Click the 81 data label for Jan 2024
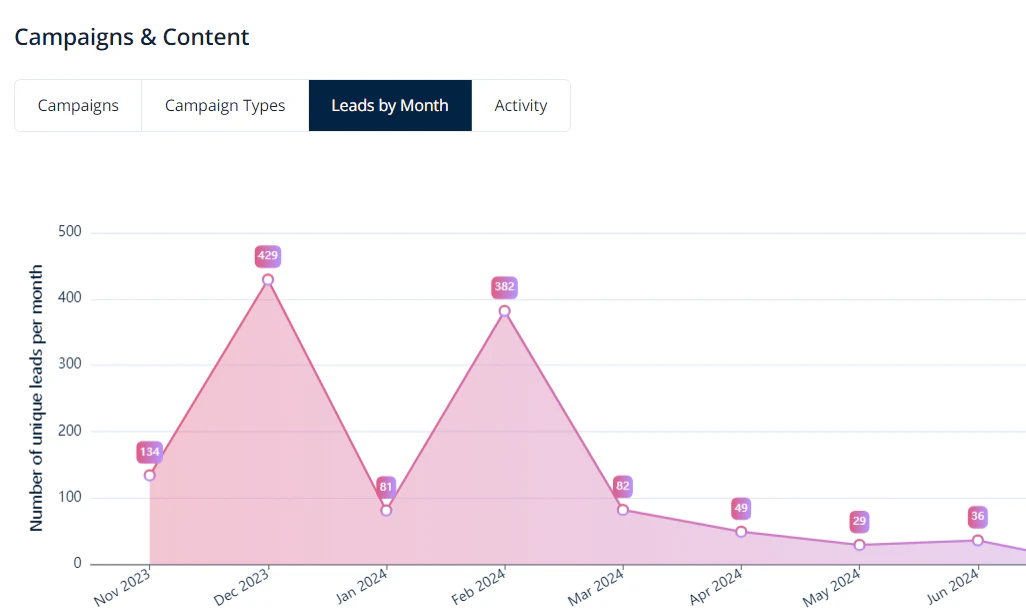This screenshot has height=616, width=1026. (x=385, y=488)
